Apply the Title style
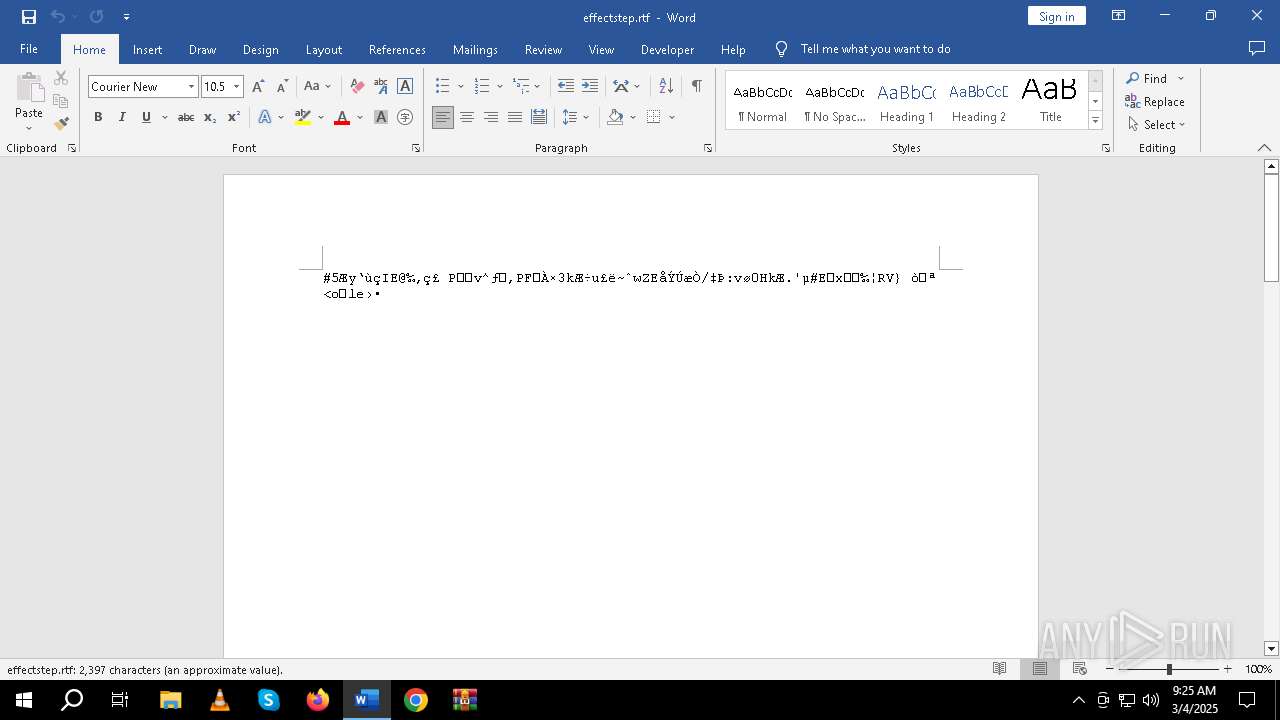1280x720 pixels. tap(1050, 101)
